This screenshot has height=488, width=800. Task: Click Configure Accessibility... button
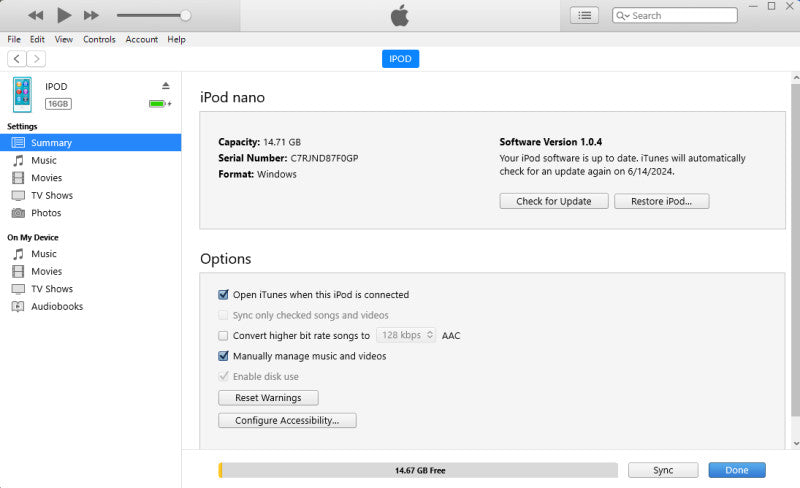point(287,420)
